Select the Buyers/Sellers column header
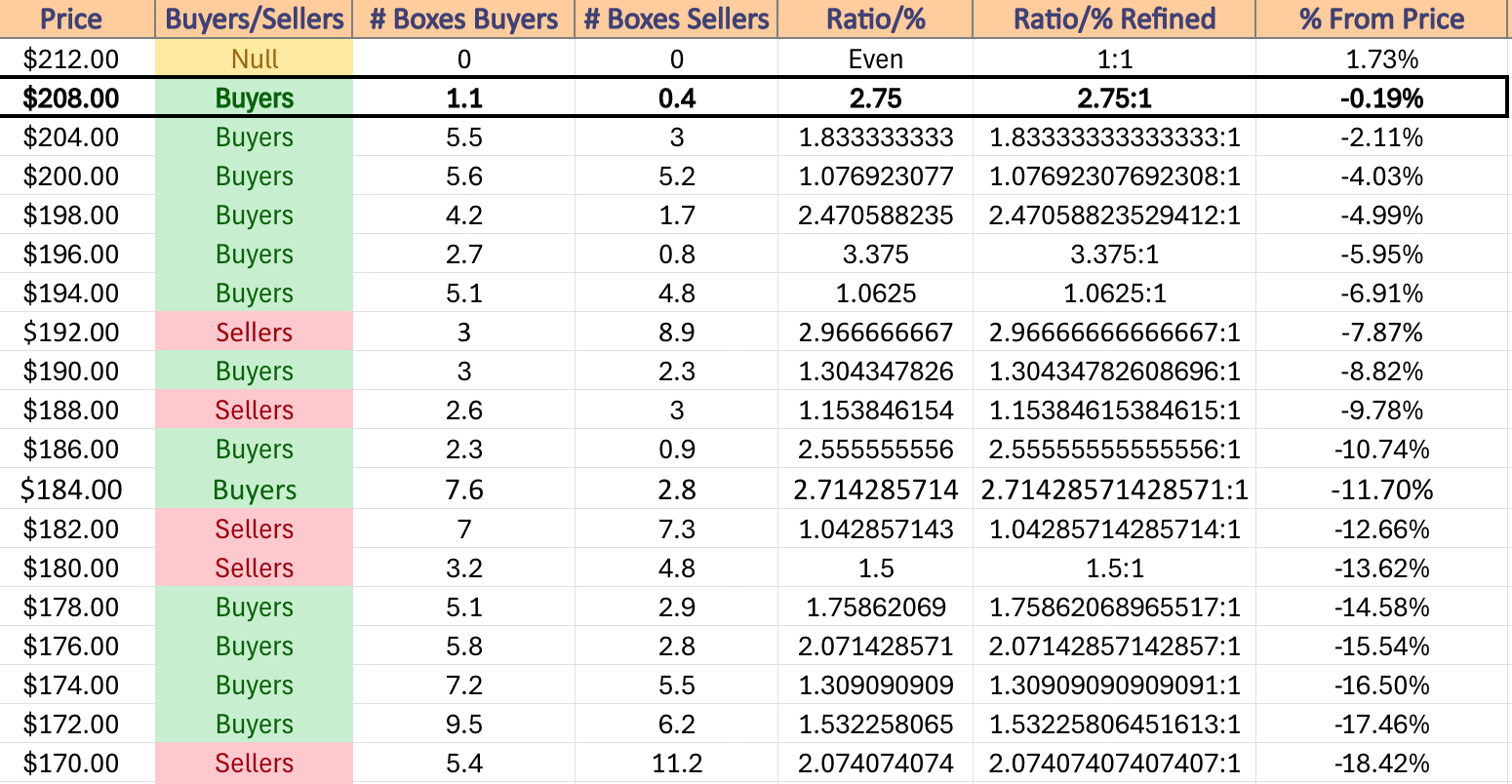Viewport: 1512px width, 784px height. click(254, 19)
